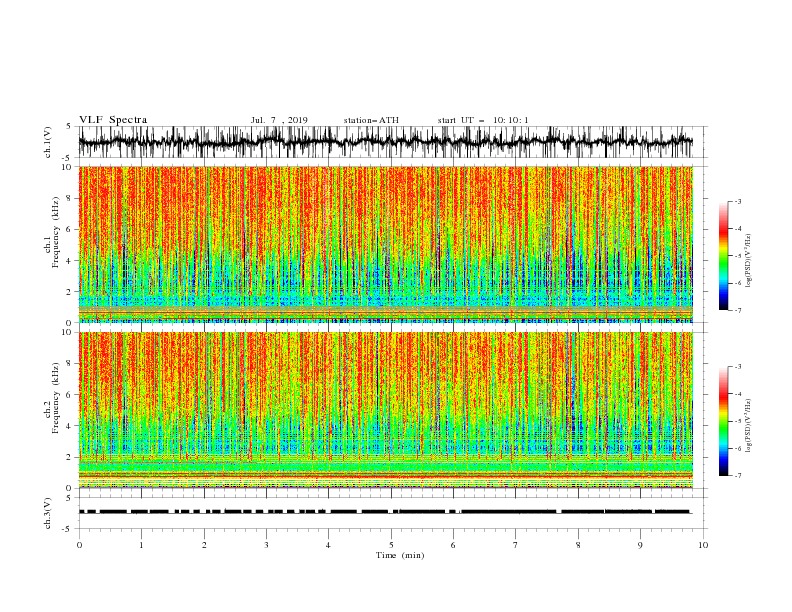The height and width of the screenshot is (612, 792).
Task: Click the "station=ATH" label
Action: 371,120
